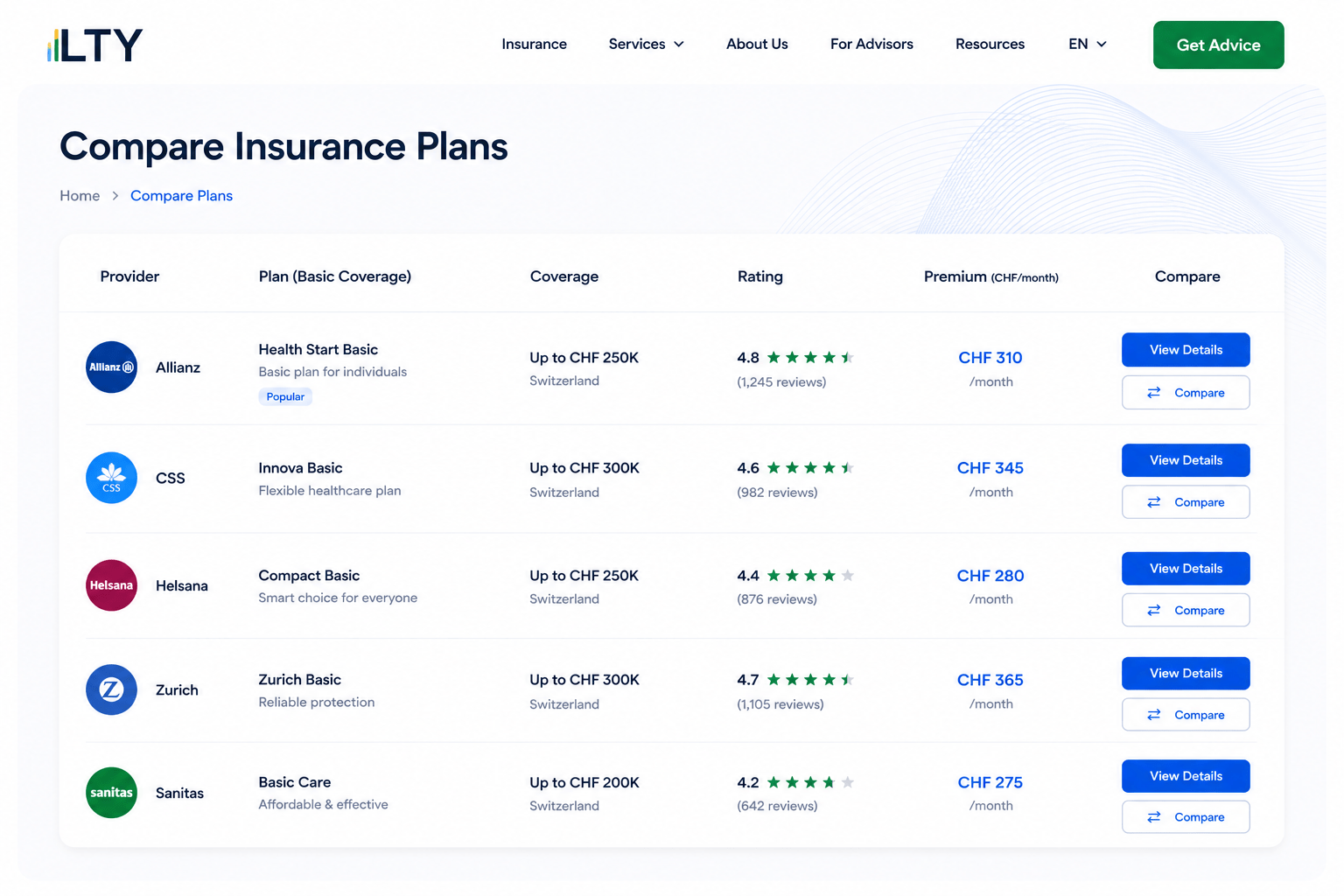Click the star rating for Zurich
The width and height of the screenshot is (1344, 896).
pos(810,680)
